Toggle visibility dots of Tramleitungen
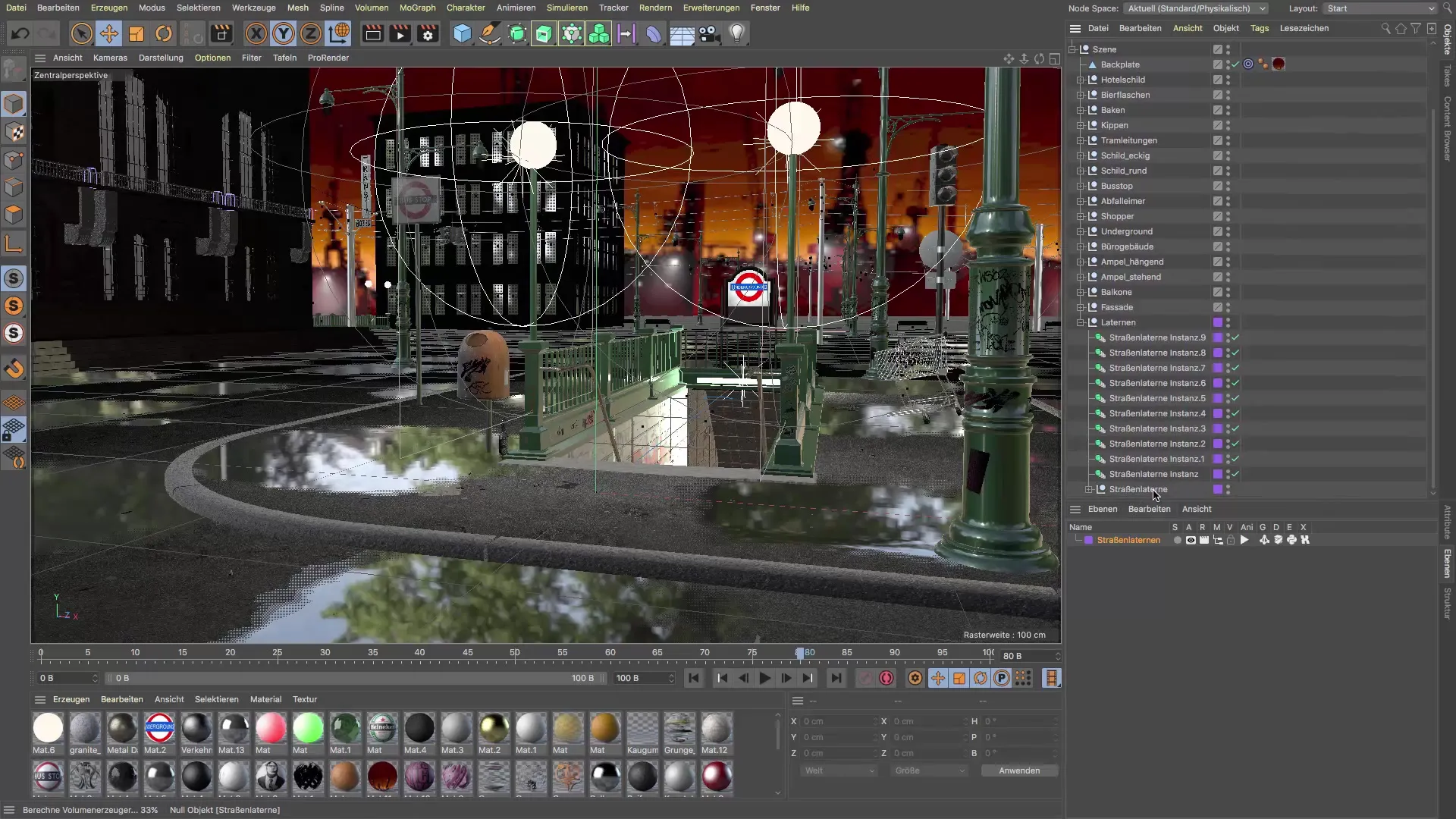 [x=1228, y=140]
